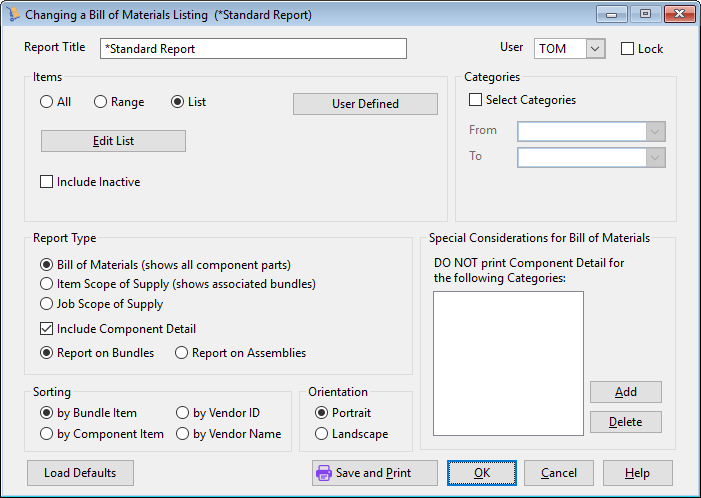Click the excluded categories list box
Image resolution: width=701 pixels, height=498 pixels.
pyautogui.click(x=508, y=363)
